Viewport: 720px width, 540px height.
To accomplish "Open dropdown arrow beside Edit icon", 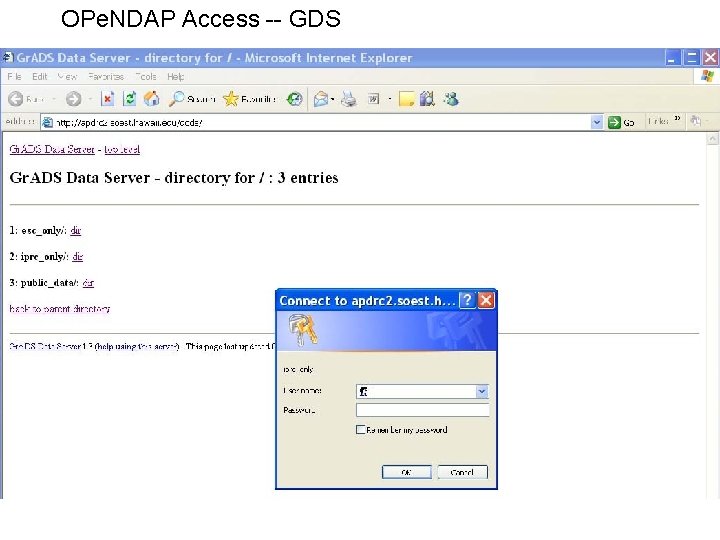I will point(390,99).
